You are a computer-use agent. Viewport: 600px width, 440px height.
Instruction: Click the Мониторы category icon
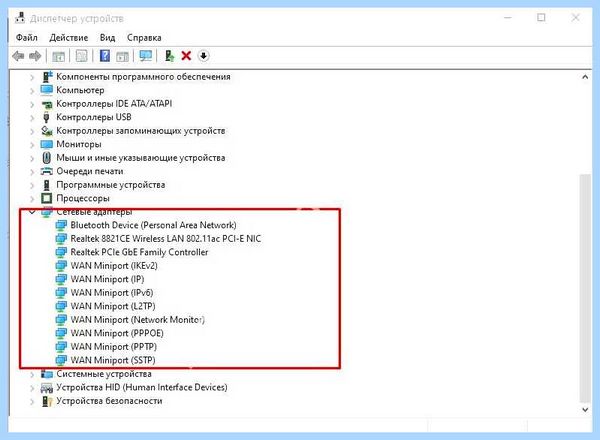pos(47,144)
